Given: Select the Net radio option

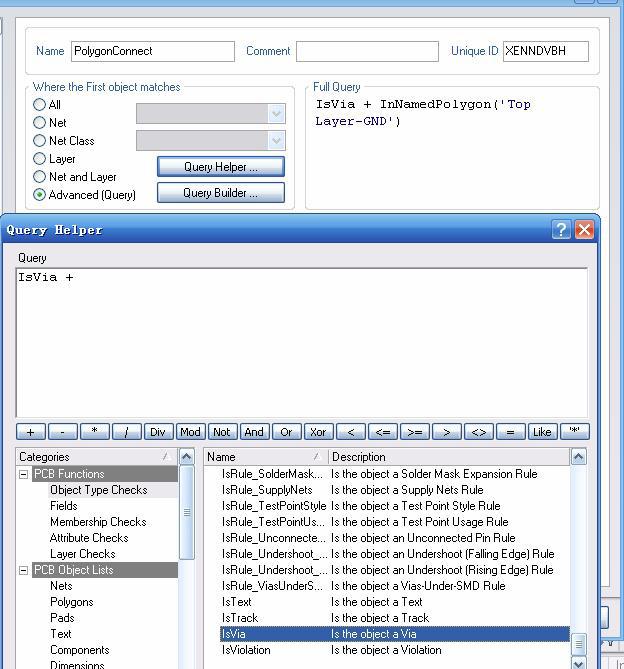Looking at the screenshot, I should pyautogui.click(x=39, y=123).
